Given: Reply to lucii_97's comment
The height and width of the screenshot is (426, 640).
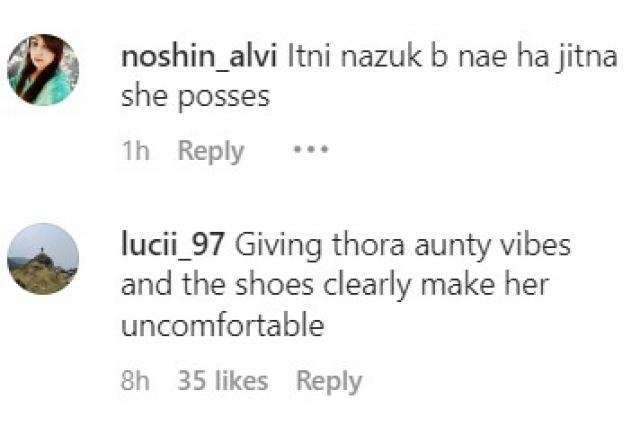Looking at the screenshot, I should (328, 381).
